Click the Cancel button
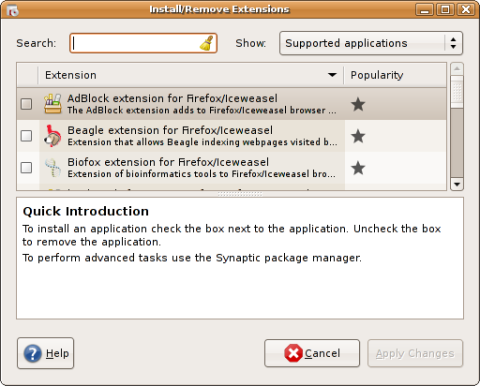The height and width of the screenshot is (386, 480). coord(312,353)
